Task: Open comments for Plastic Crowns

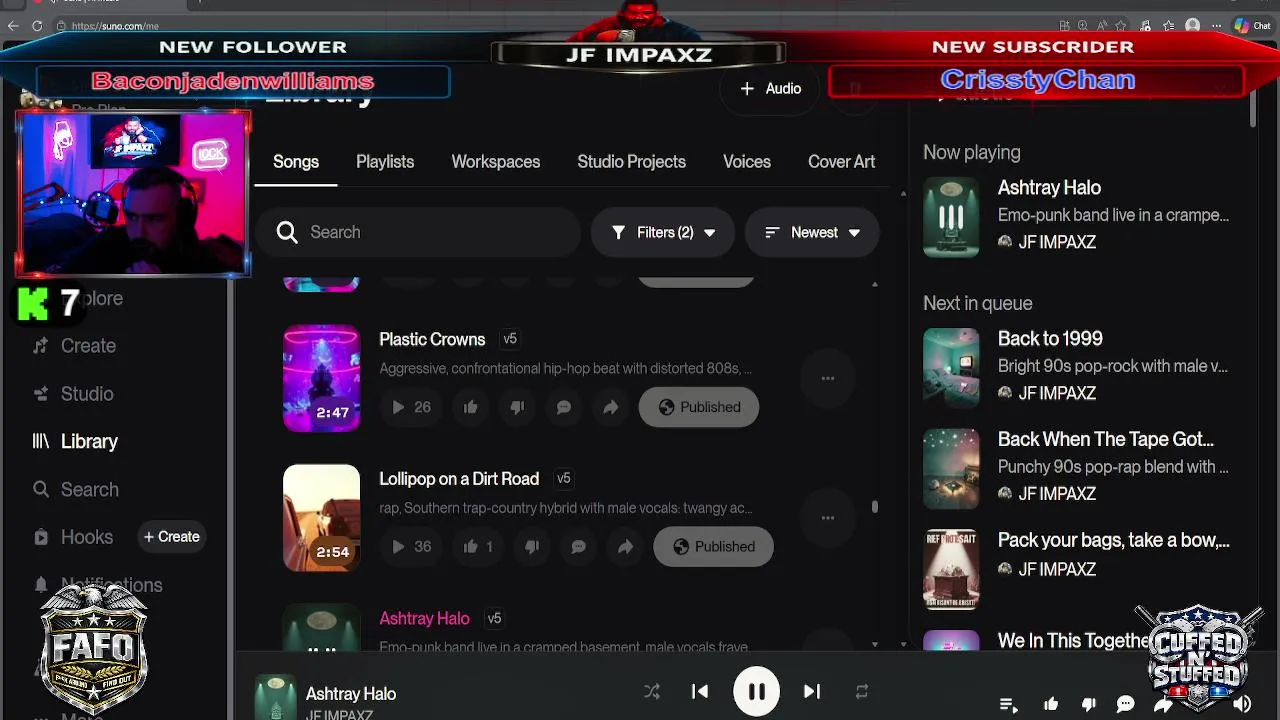Action: point(564,407)
